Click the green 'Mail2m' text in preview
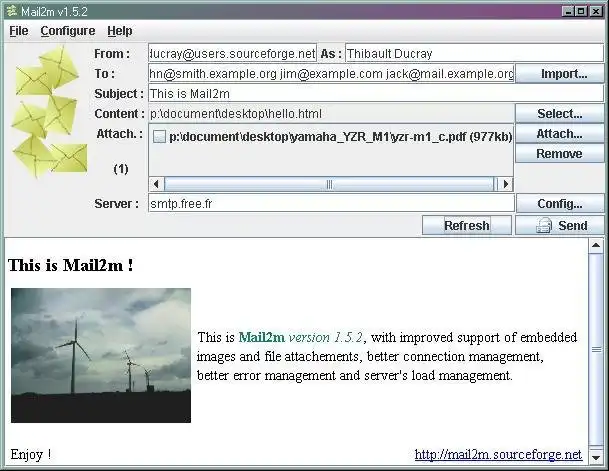The width and height of the screenshot is (609, 471). tap(262, 337)
